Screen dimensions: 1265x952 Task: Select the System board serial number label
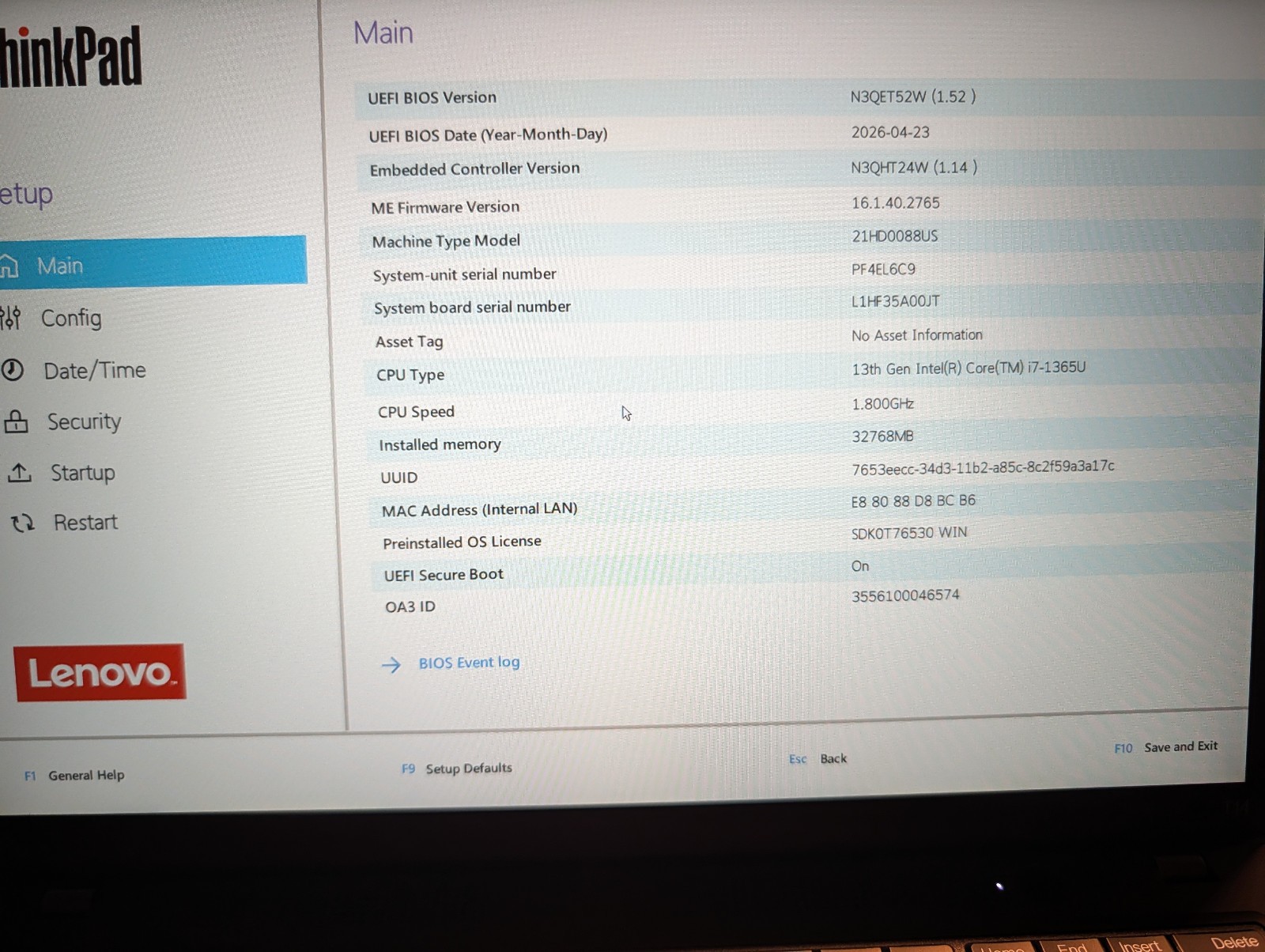[472, 308]
